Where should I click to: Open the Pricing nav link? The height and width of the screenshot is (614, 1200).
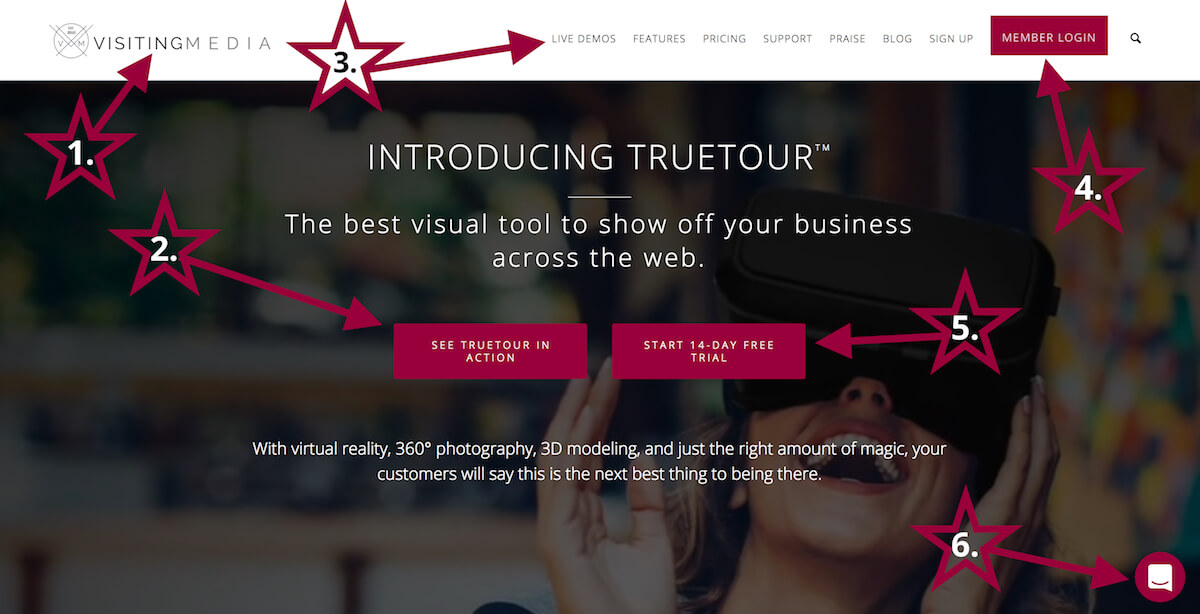pyautogui.click(x=724, y=39)
